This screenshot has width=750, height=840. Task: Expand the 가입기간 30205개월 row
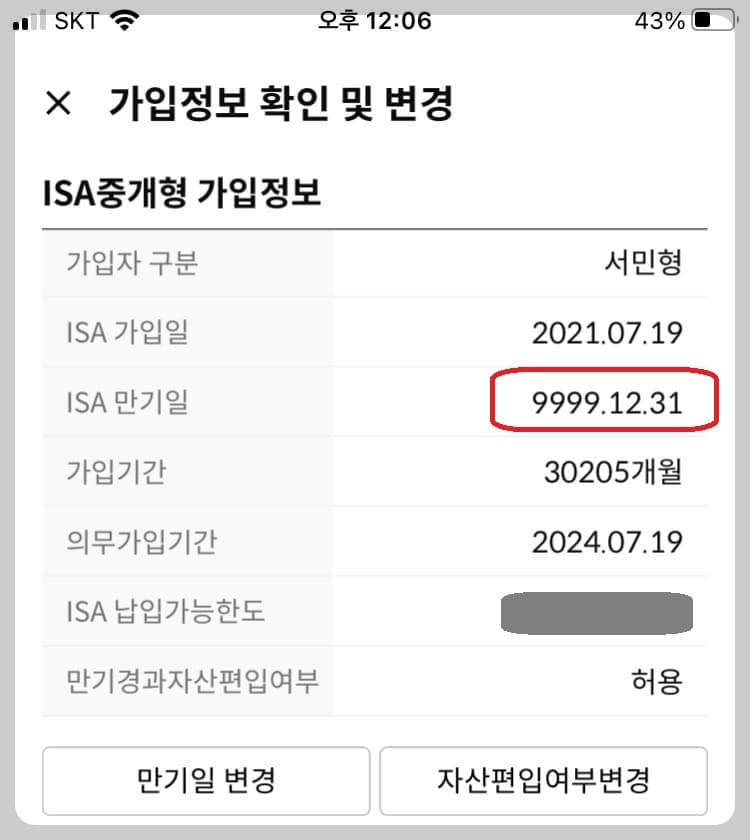pyautogui.click(x=375, y=470)
